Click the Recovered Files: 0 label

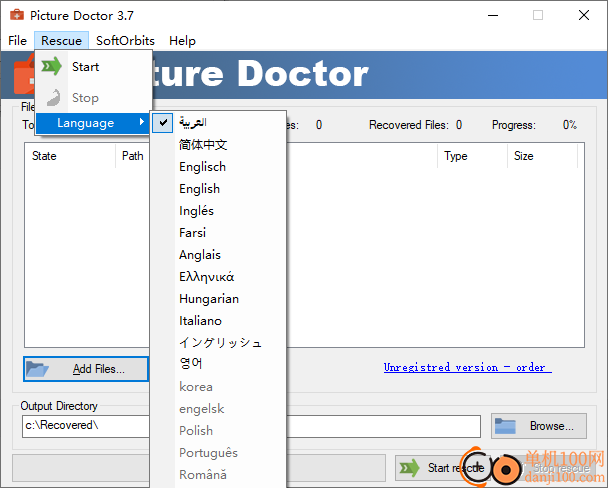[415, 125]
